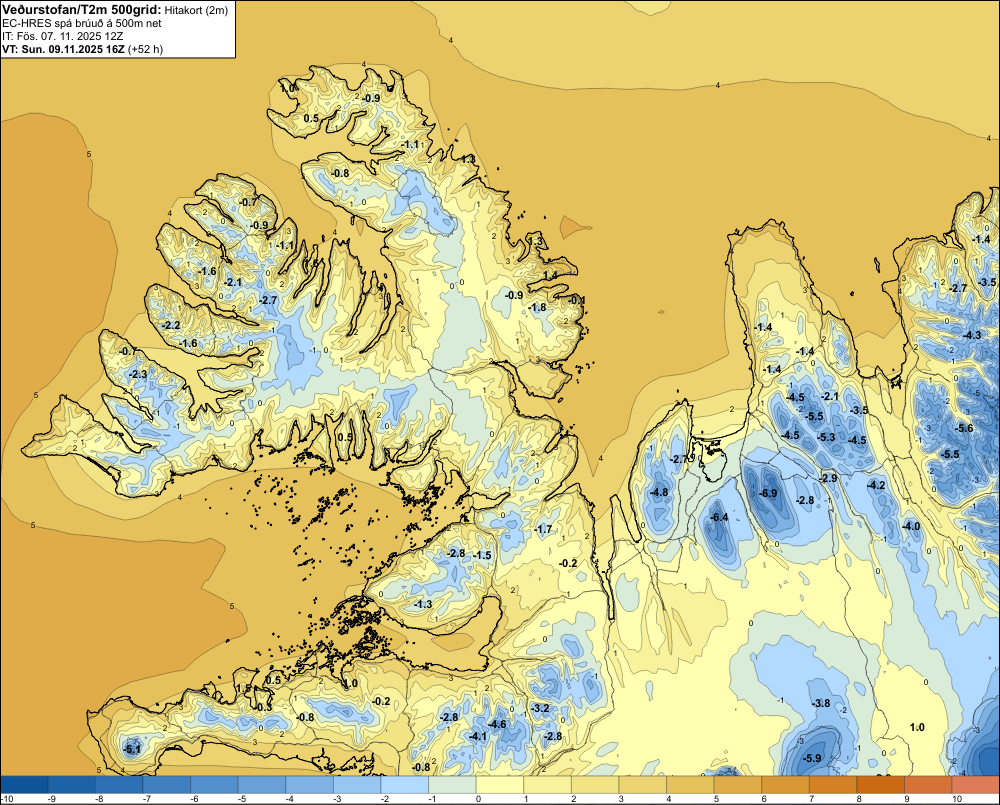Screen dimensions: 1000x805
Task: Click the -5.1 temperature value on the map
Action: click(x=132, y=750)
